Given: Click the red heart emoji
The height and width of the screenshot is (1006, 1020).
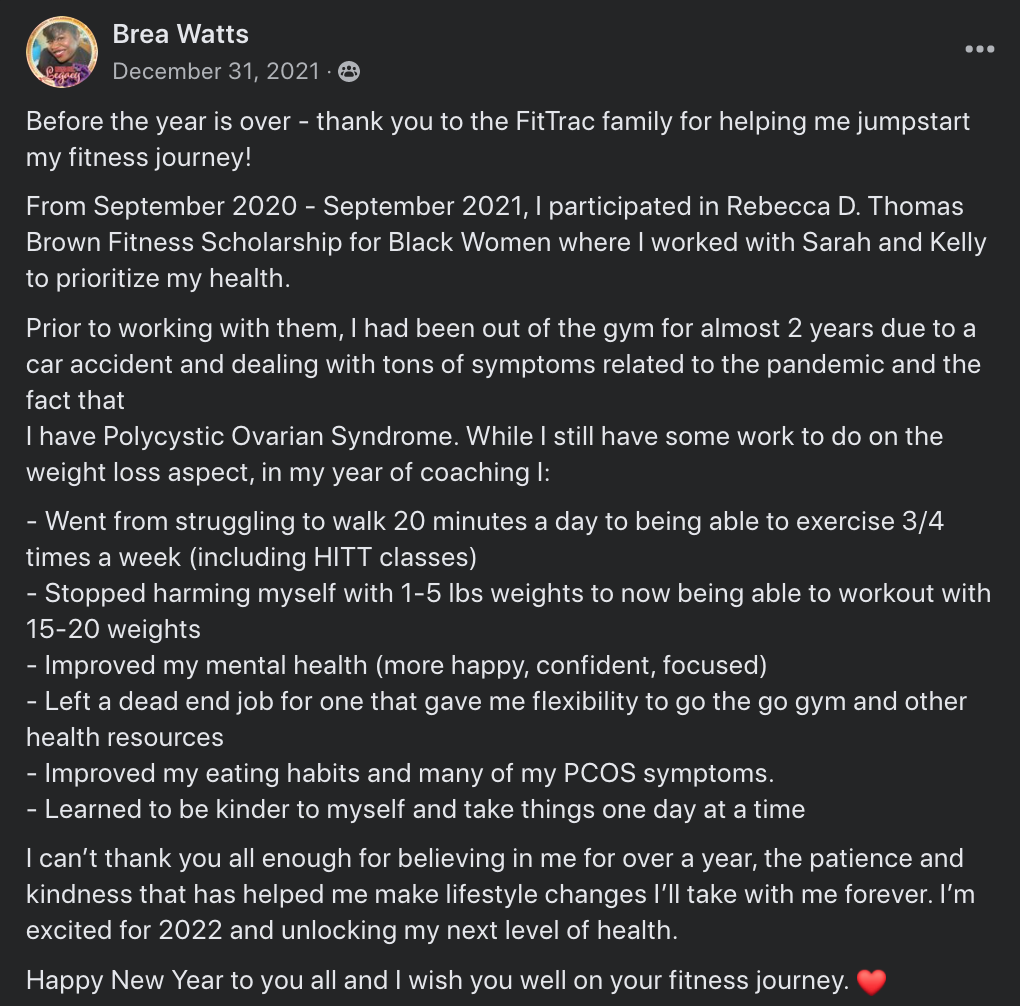Looking at the screenshot, I should coord(871,981).
